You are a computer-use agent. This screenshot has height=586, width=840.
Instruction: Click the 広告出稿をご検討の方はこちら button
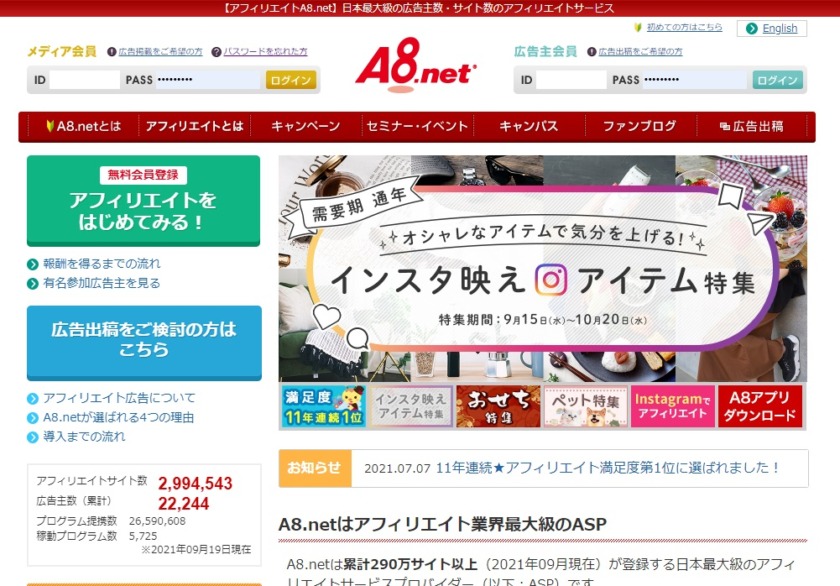point(144,343)
